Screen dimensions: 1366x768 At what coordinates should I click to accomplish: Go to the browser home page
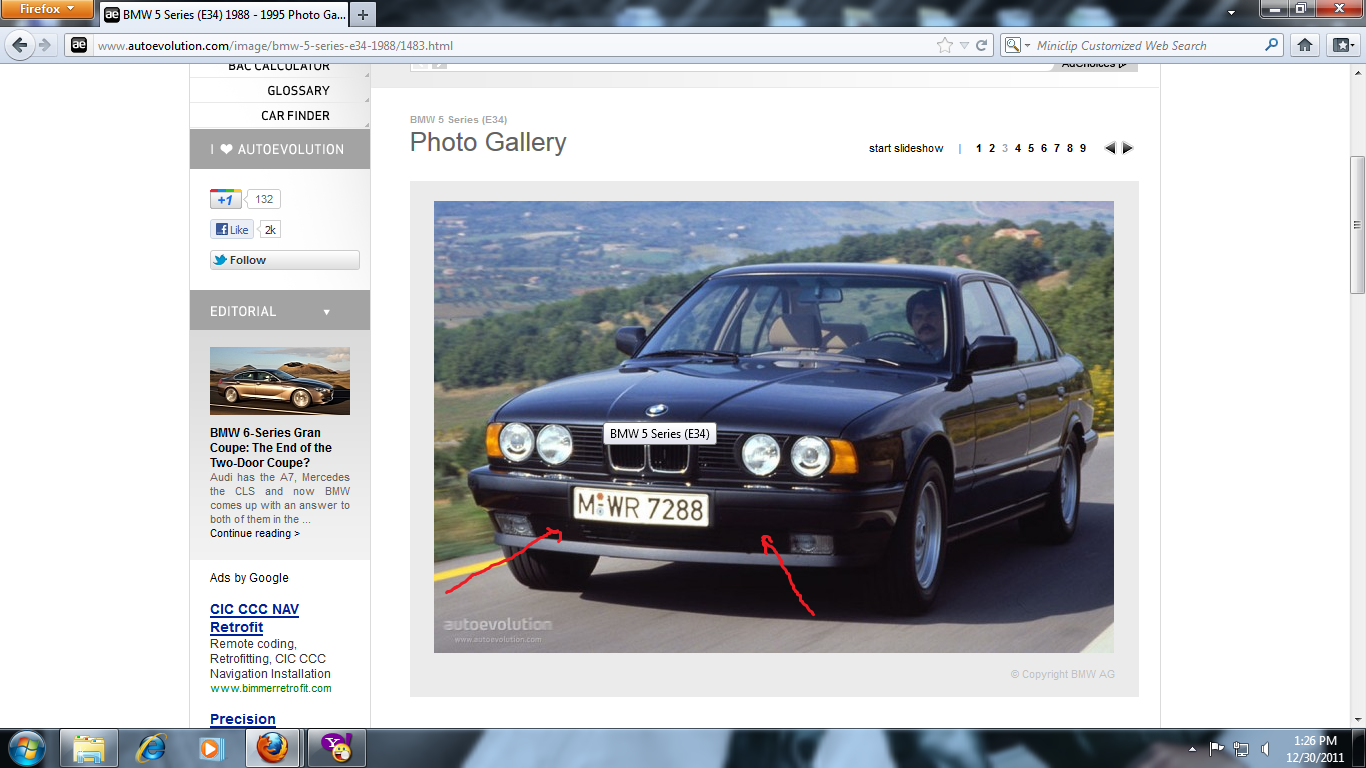[1305, 45]
